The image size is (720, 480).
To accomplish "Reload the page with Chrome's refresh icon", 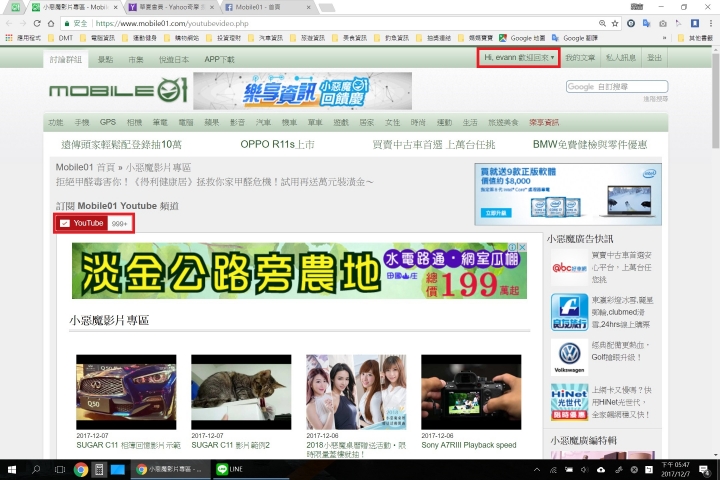I will click(37, 23).
